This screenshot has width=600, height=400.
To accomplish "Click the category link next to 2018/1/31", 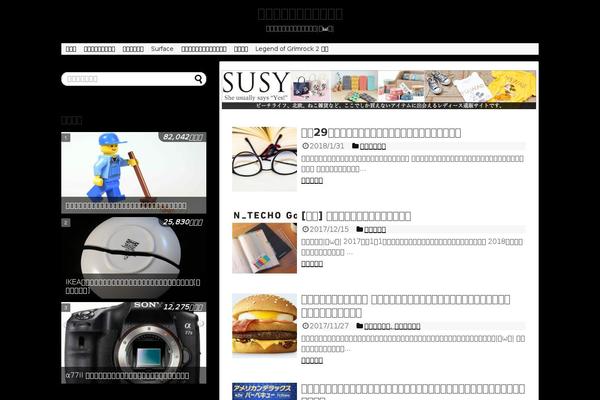I will [373, 146].
